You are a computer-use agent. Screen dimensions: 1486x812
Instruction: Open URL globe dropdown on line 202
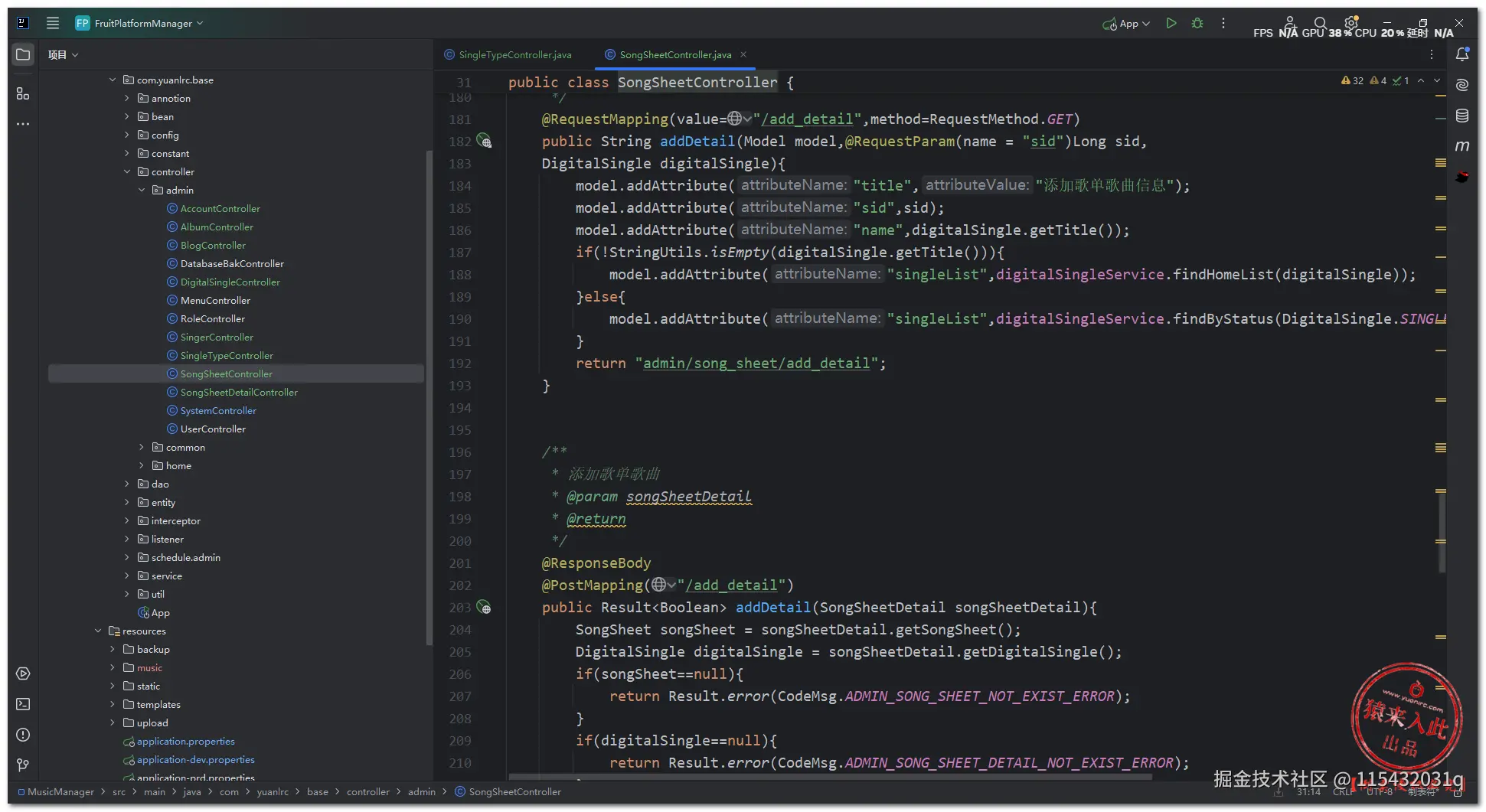pyautogui.click(x=664, y=585)
